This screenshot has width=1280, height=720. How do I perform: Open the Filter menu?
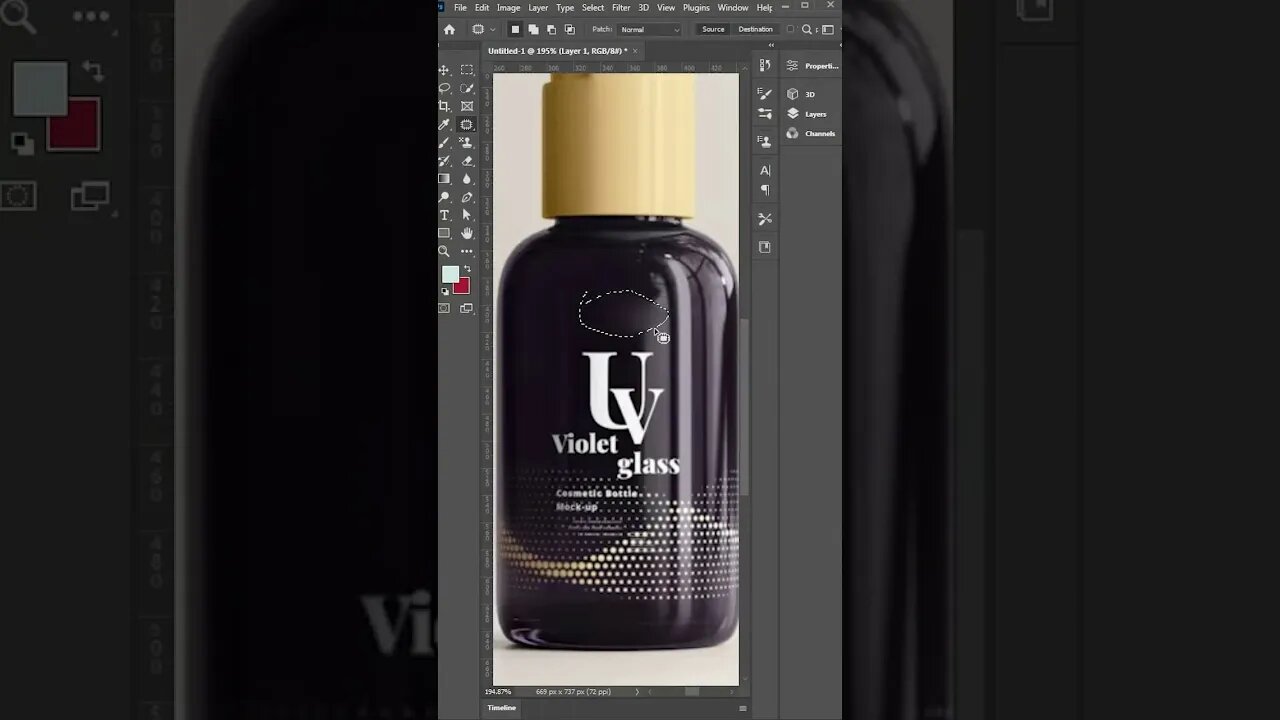click(621, 8)
